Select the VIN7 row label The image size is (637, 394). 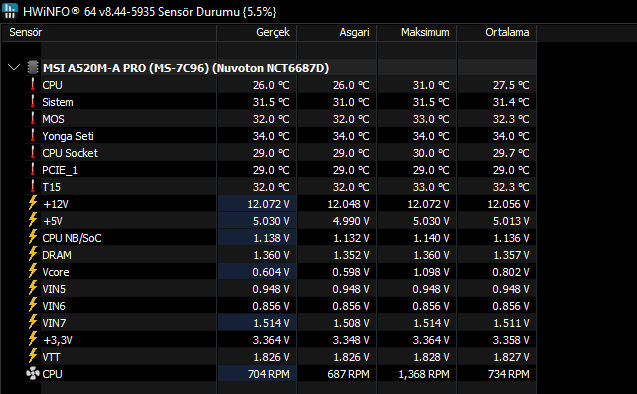pyautogui.click(x=54, y=323)
